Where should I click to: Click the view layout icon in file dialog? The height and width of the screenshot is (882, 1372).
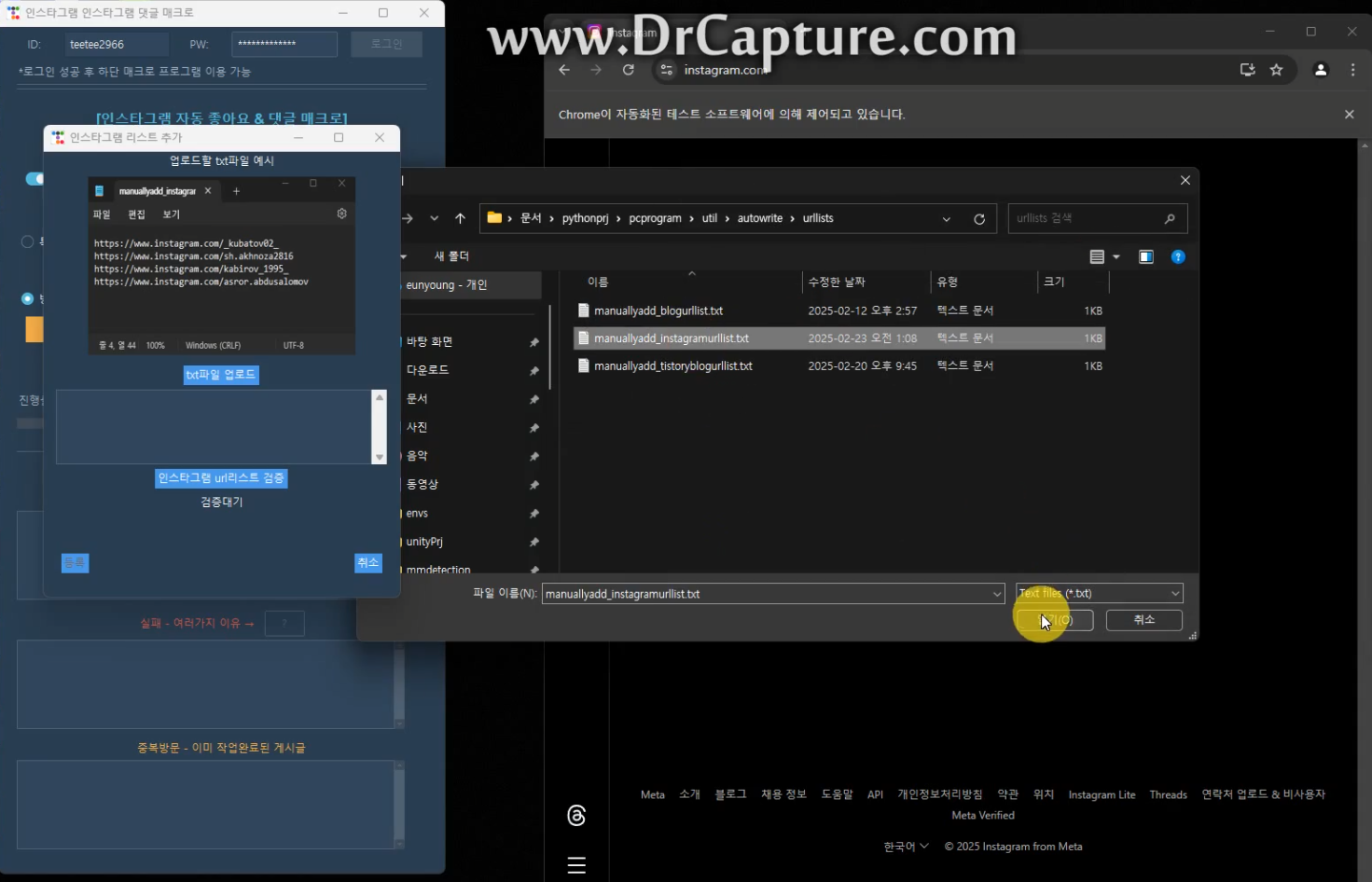1097,256
